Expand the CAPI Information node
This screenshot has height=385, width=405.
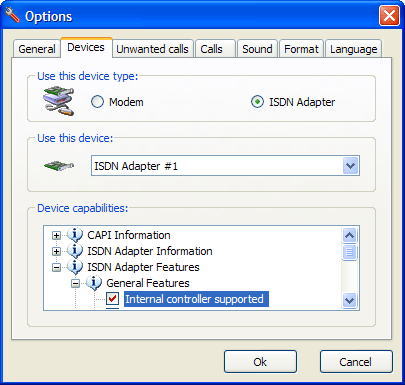[x=56, y=235]
